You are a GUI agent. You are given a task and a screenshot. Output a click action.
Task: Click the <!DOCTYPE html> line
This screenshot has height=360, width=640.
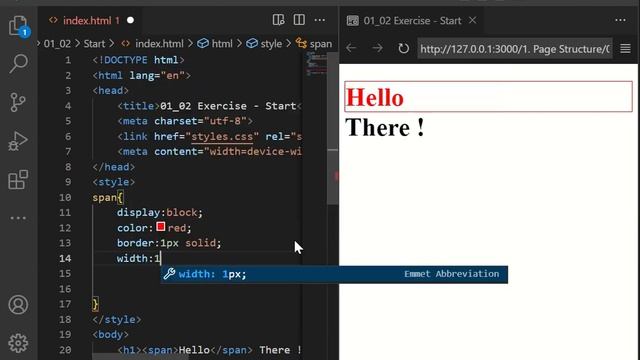[x=138, y=60]
